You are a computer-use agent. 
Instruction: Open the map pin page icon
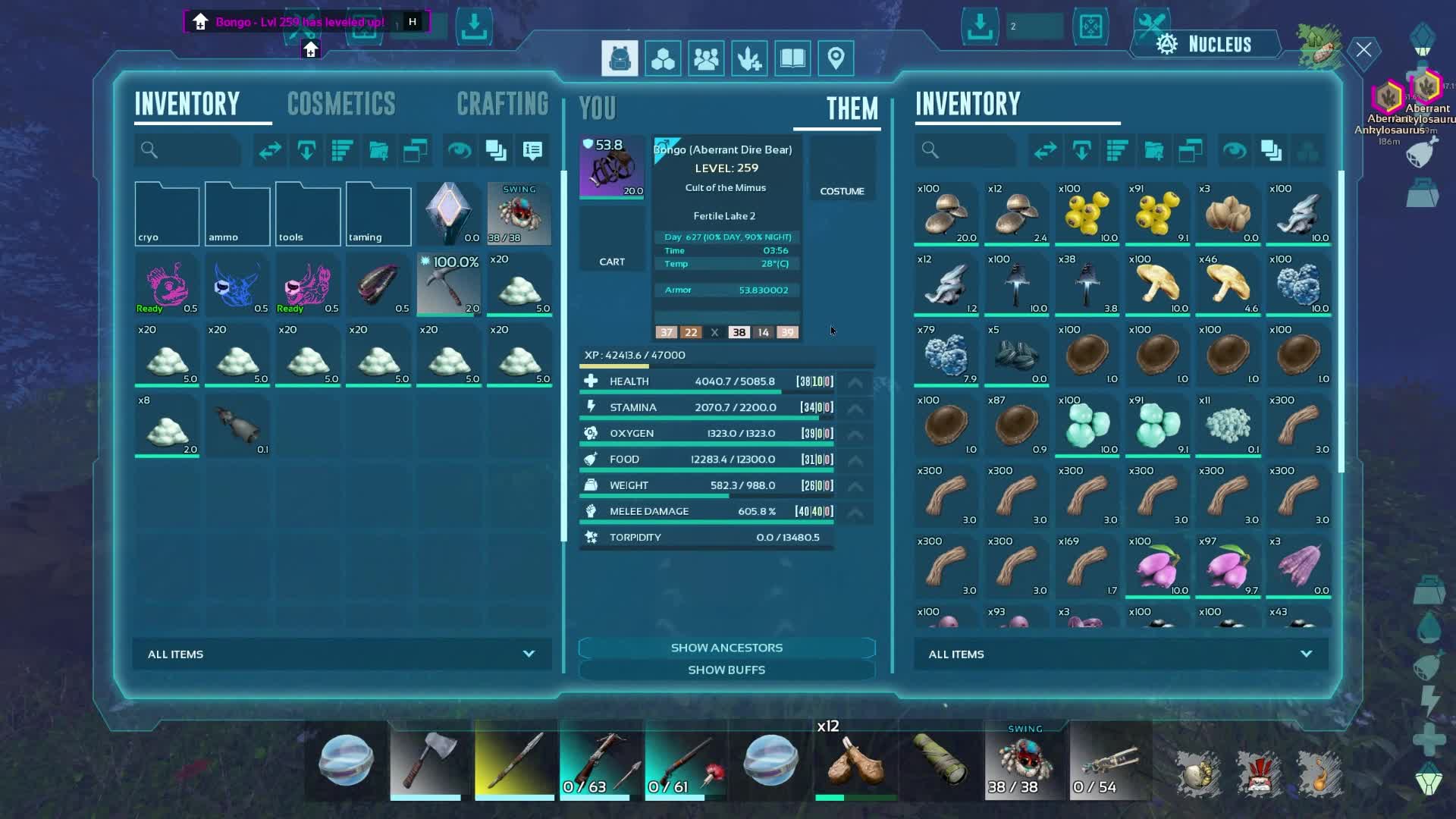tap(836, 58)
